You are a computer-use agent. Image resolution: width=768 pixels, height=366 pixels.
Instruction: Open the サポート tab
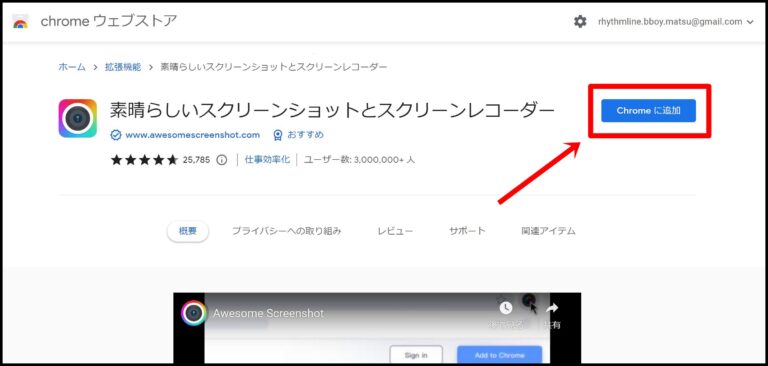point(467,231)
